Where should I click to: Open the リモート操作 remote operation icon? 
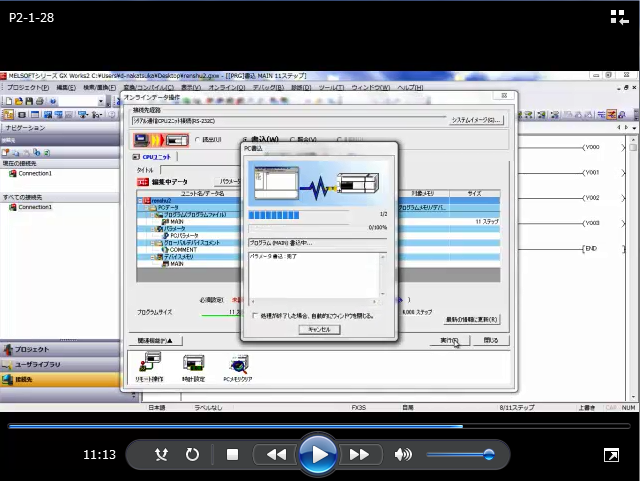[151, 368]
